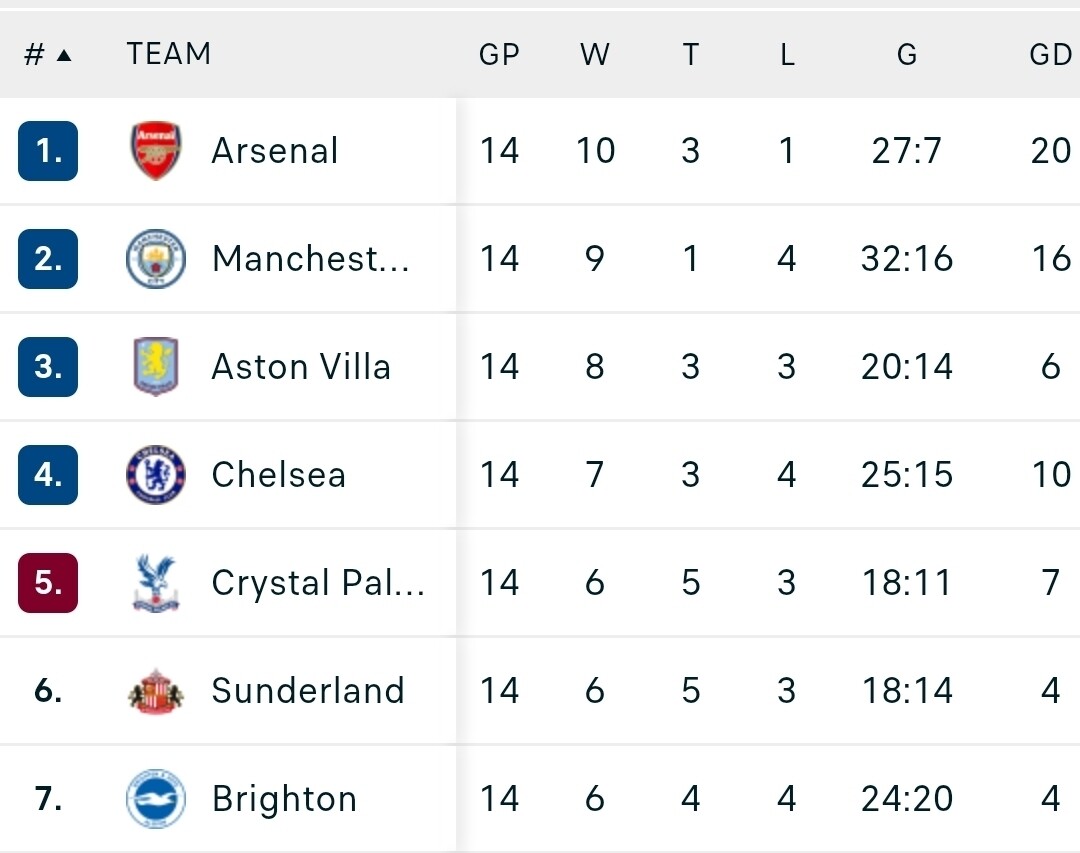
Task: Open the Sunderland team link
Action: pos(308,691)
